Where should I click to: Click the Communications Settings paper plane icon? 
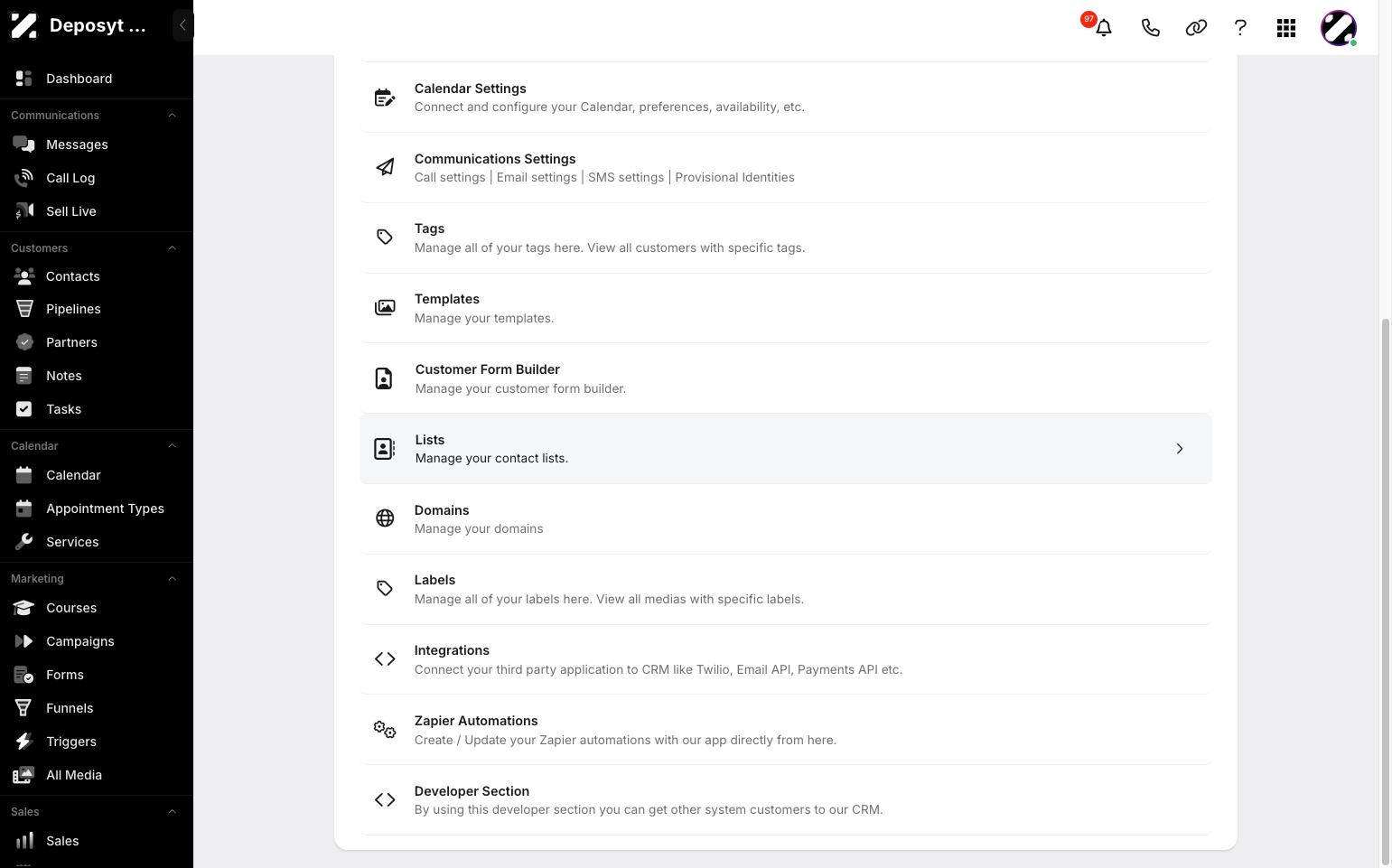coord(385,167)
